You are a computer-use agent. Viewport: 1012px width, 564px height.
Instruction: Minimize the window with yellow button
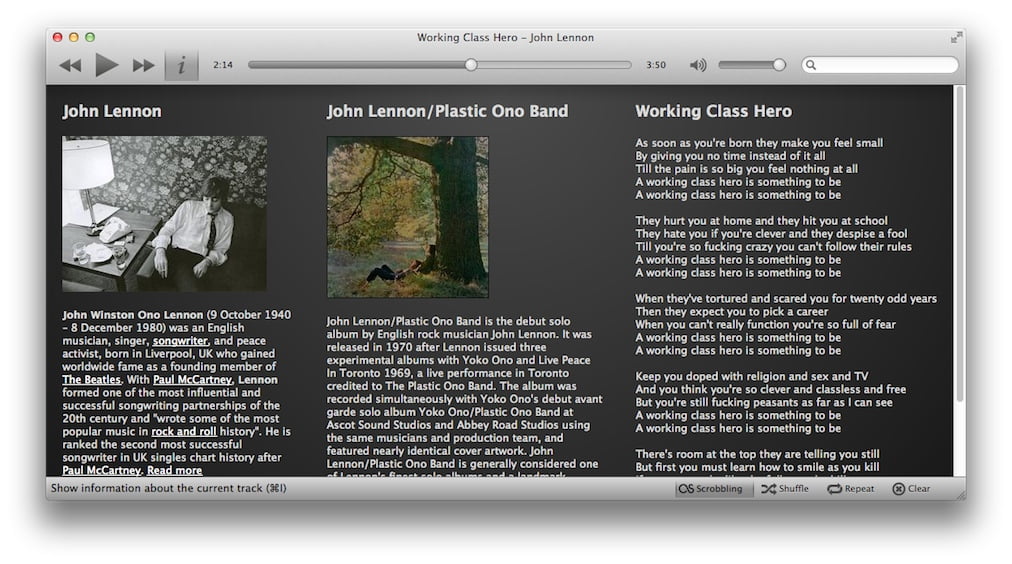point(74,37)
